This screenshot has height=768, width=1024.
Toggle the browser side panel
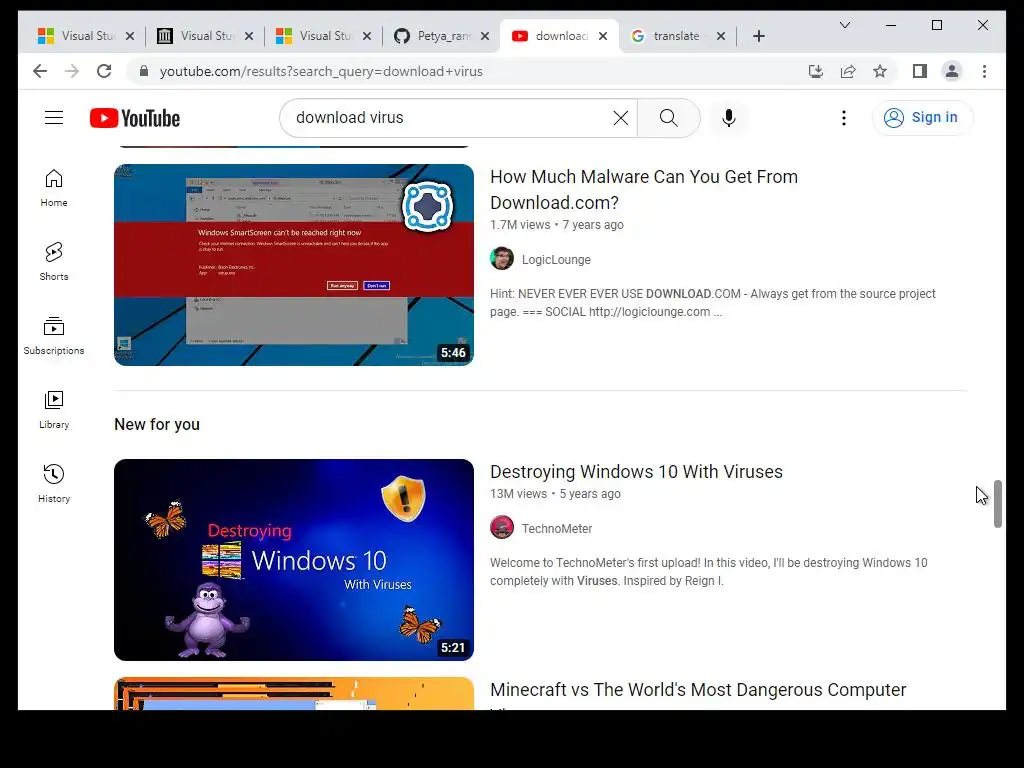(920, 71)
